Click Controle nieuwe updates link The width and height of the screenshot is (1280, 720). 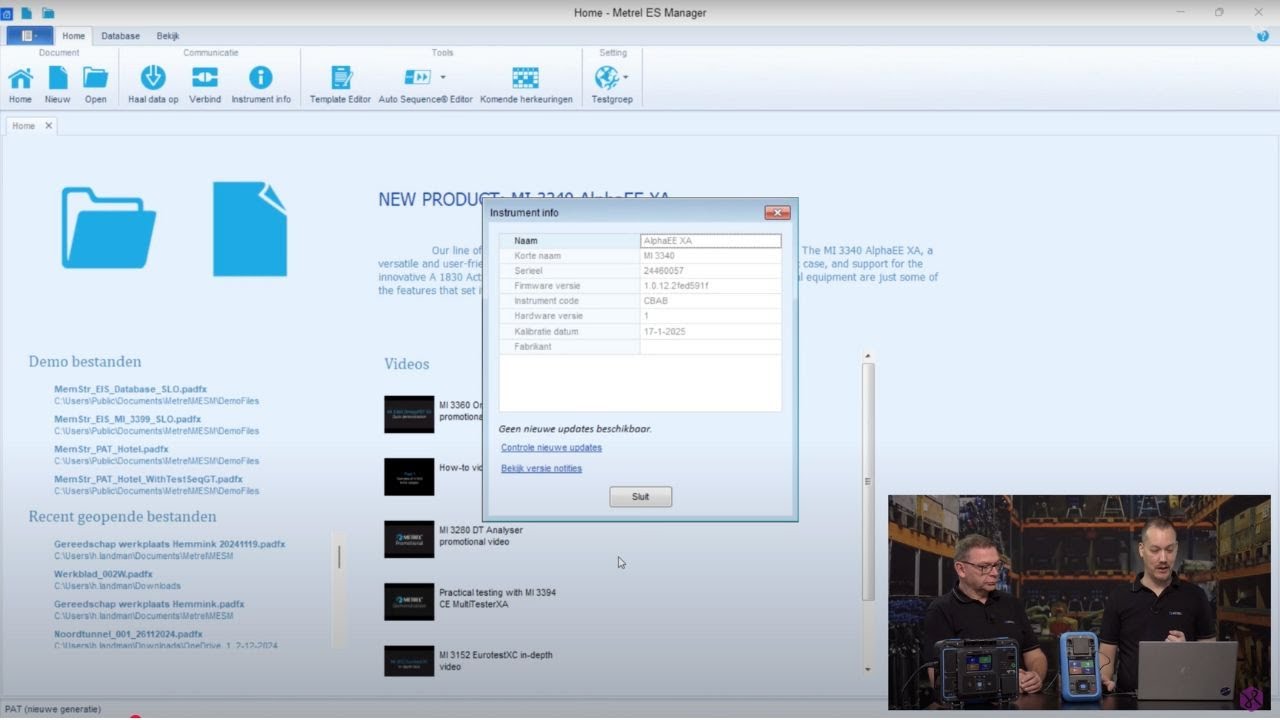(551, 448)
